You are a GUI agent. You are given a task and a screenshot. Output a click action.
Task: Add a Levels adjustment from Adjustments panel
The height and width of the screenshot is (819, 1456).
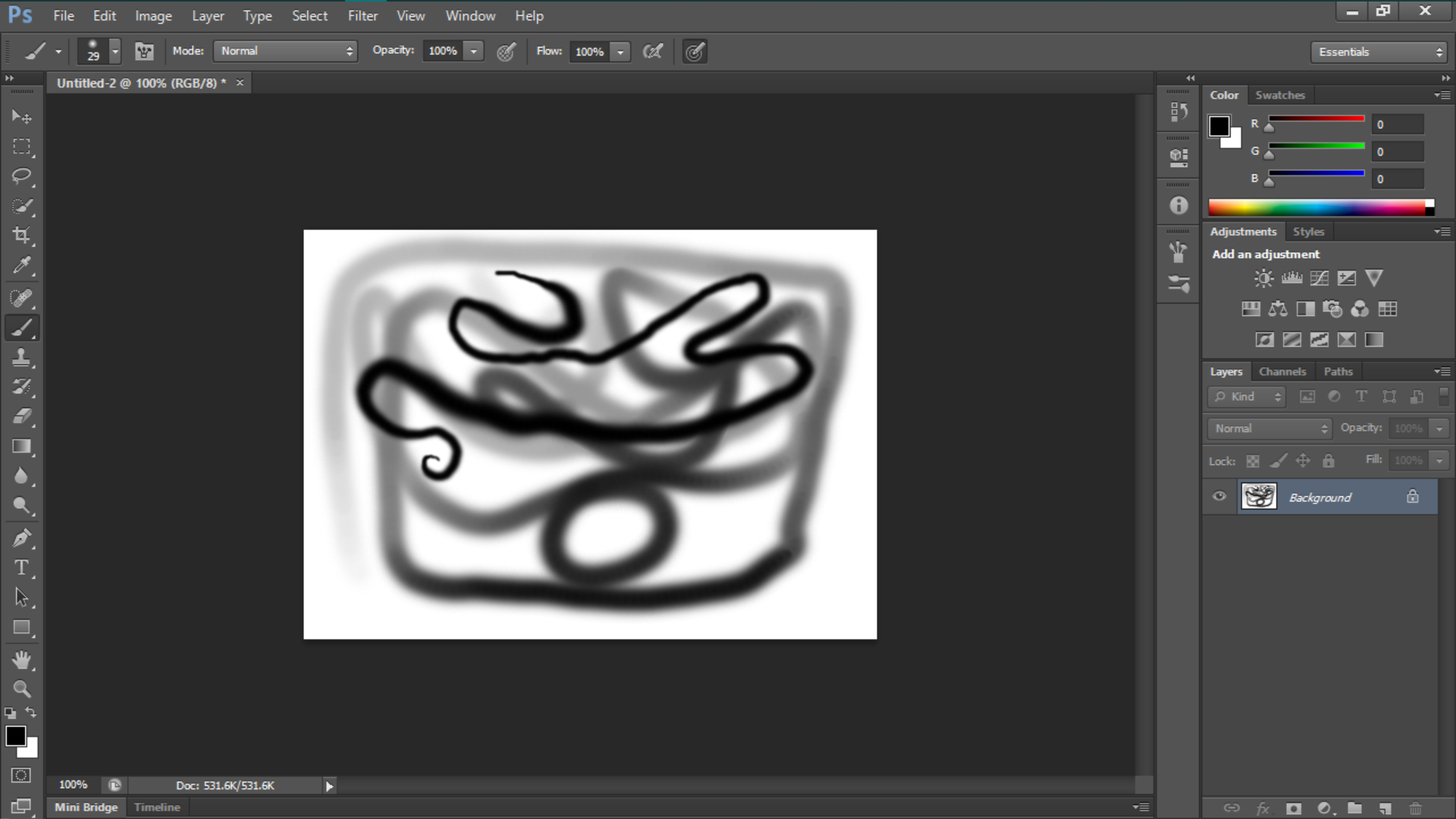pyautogui.click(x=1291, y=278)
